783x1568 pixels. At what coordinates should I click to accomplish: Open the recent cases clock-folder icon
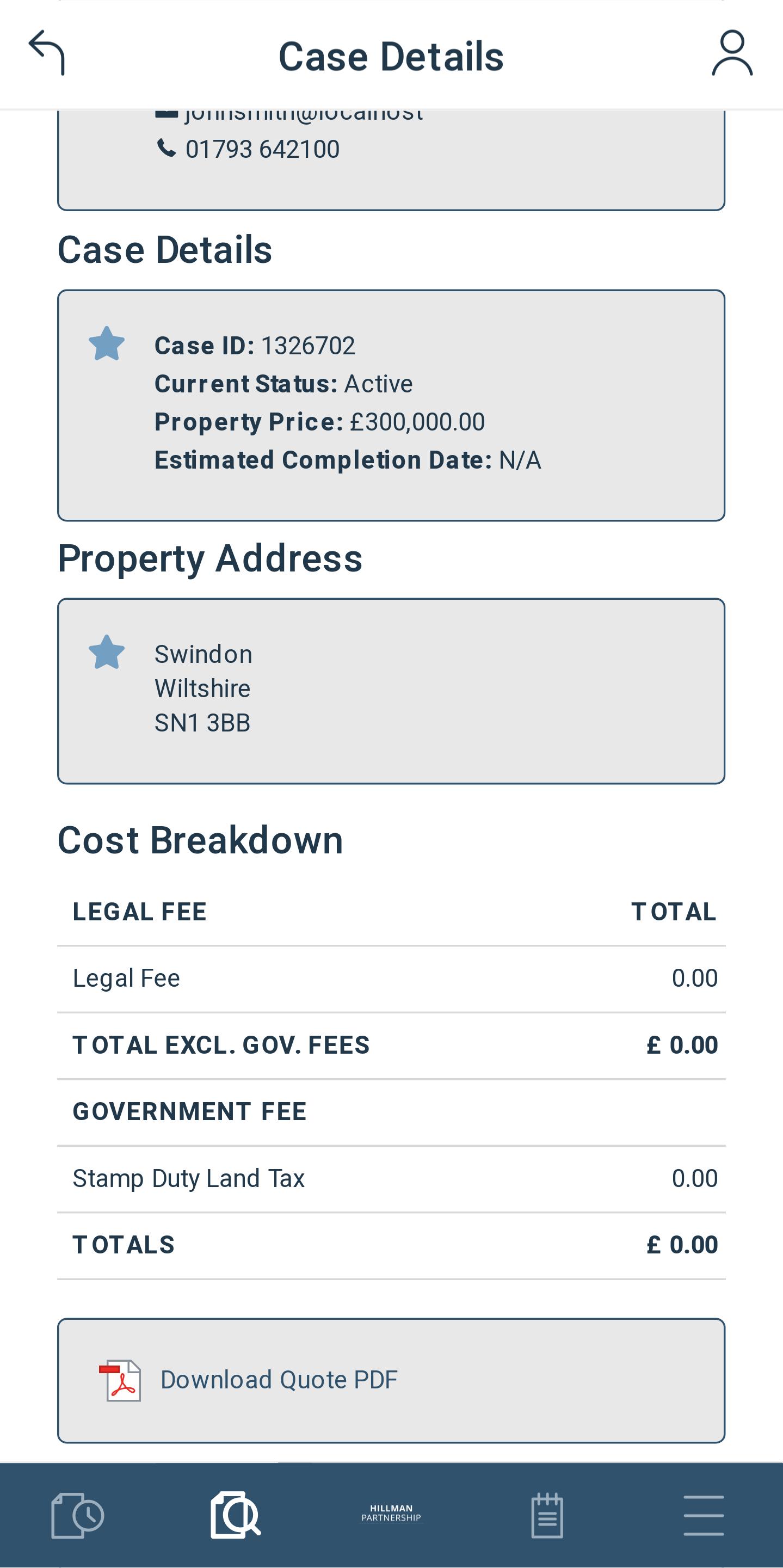pos(78,1515)
